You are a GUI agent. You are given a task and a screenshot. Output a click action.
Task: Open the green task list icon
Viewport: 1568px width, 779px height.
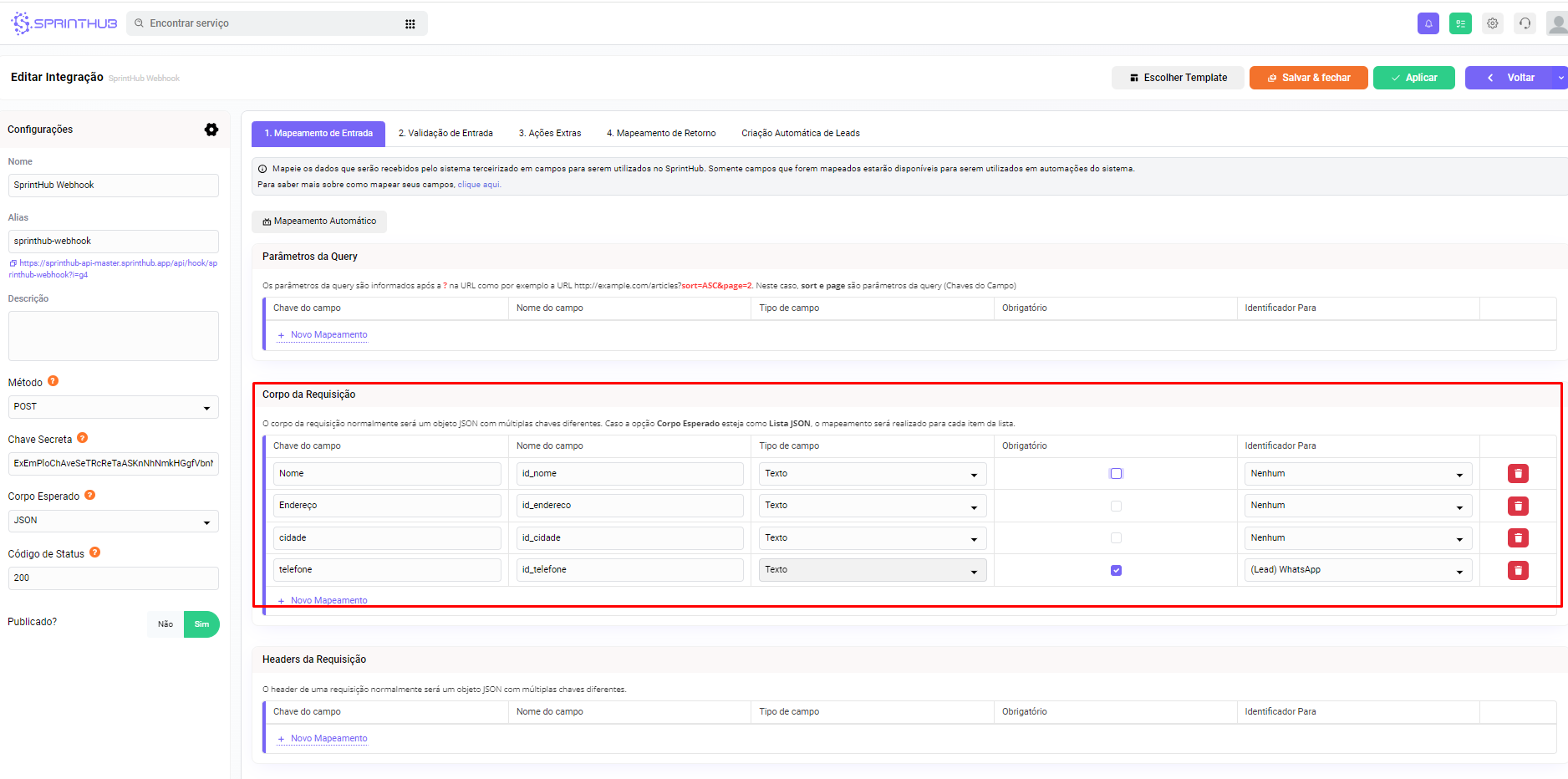click(1460, 23)
